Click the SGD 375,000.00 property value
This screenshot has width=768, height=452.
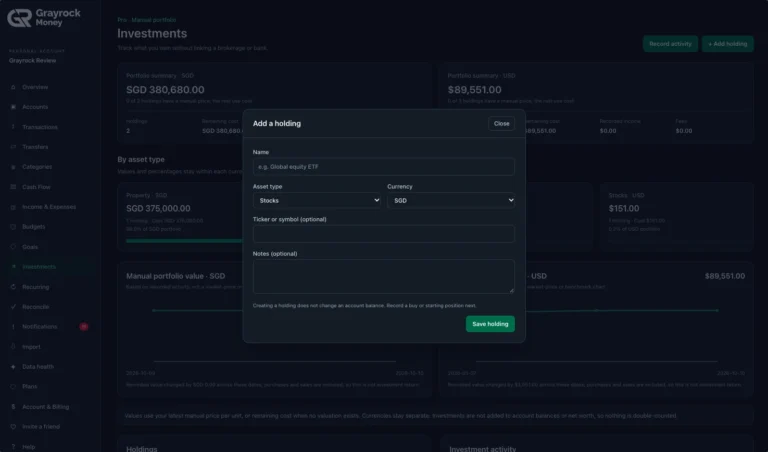click(158, 208)
